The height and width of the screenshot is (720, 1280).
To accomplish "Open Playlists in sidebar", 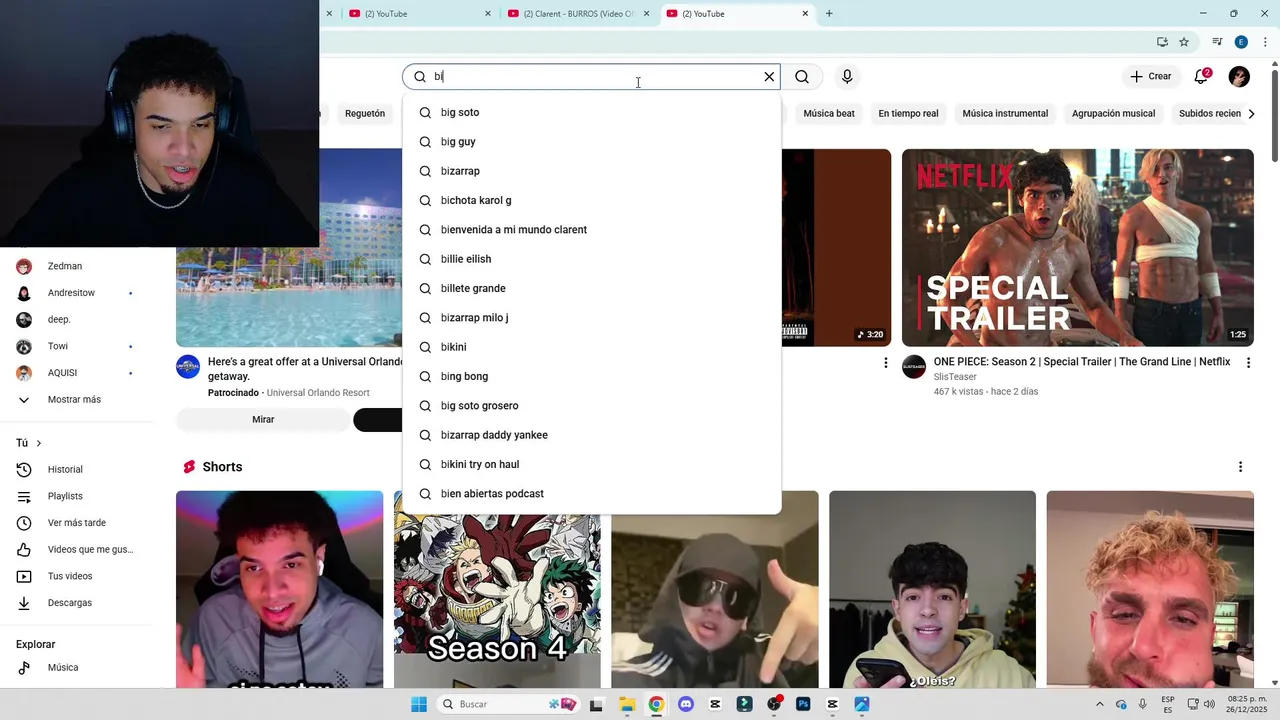I will [x=75, y=496].
